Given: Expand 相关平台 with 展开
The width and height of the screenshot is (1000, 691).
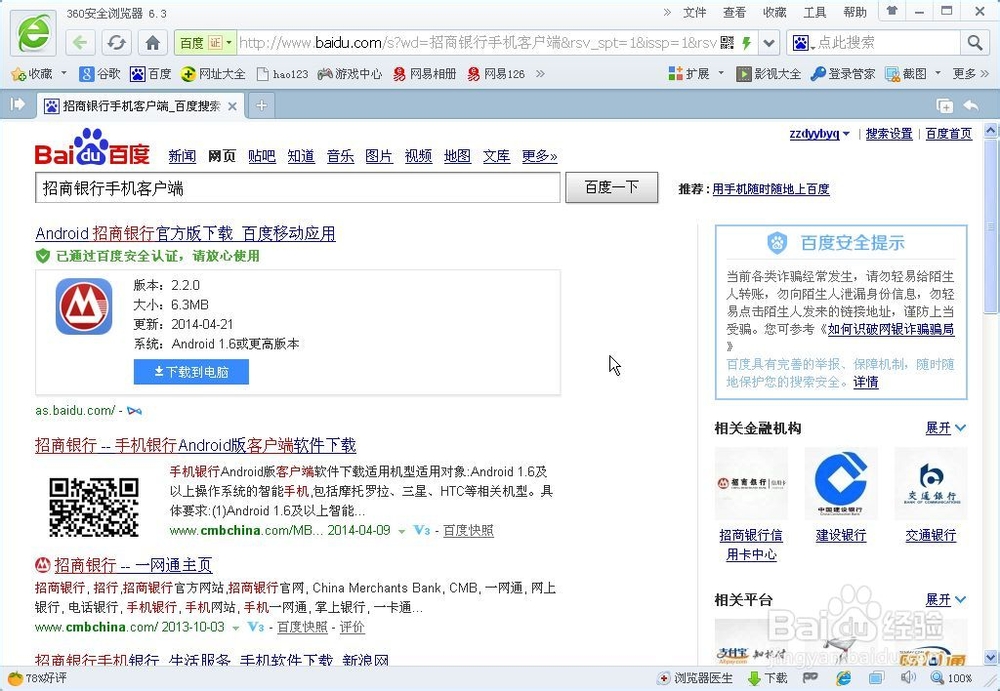Looking at the screenshot, I should pos(946,600).
